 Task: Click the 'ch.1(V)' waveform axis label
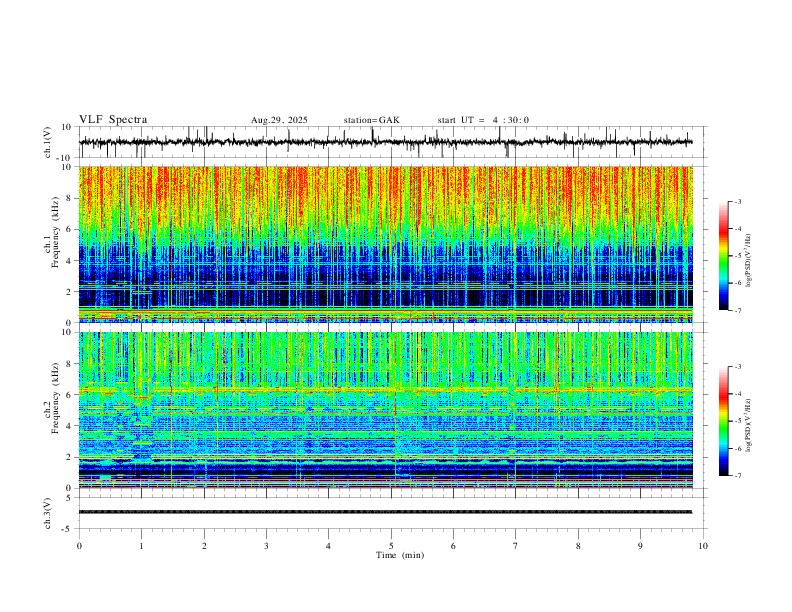tap(48, 142)
